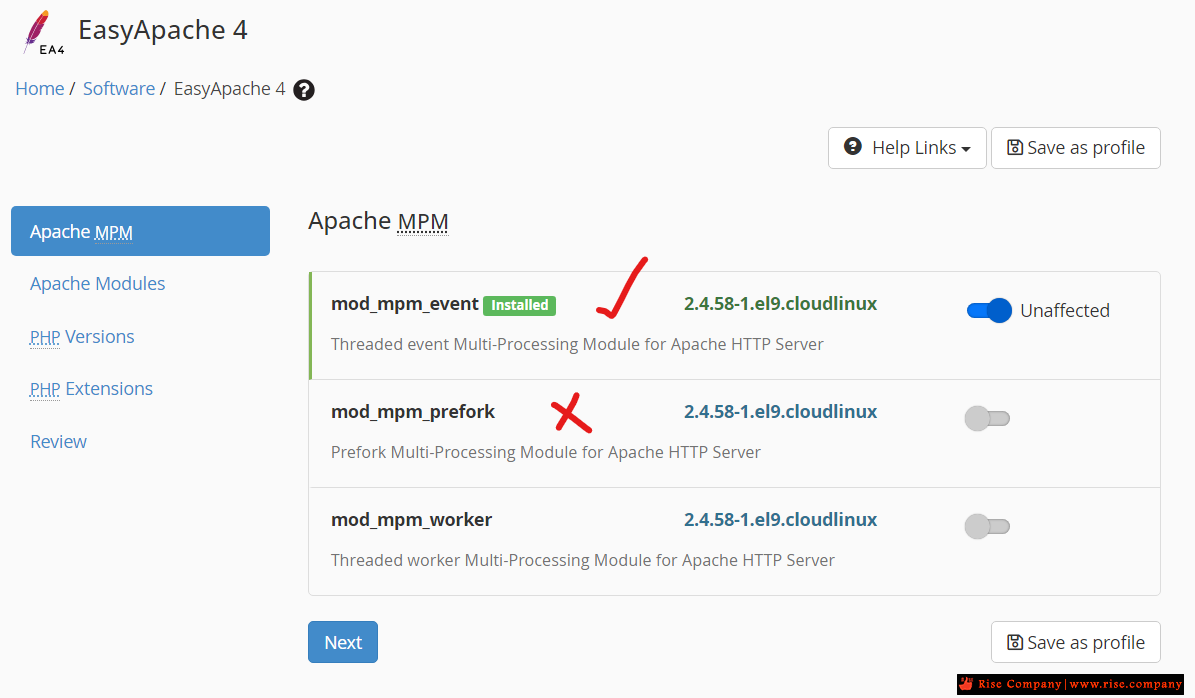
Task: Open the PHP Versions section
Action: click(82, 337)
